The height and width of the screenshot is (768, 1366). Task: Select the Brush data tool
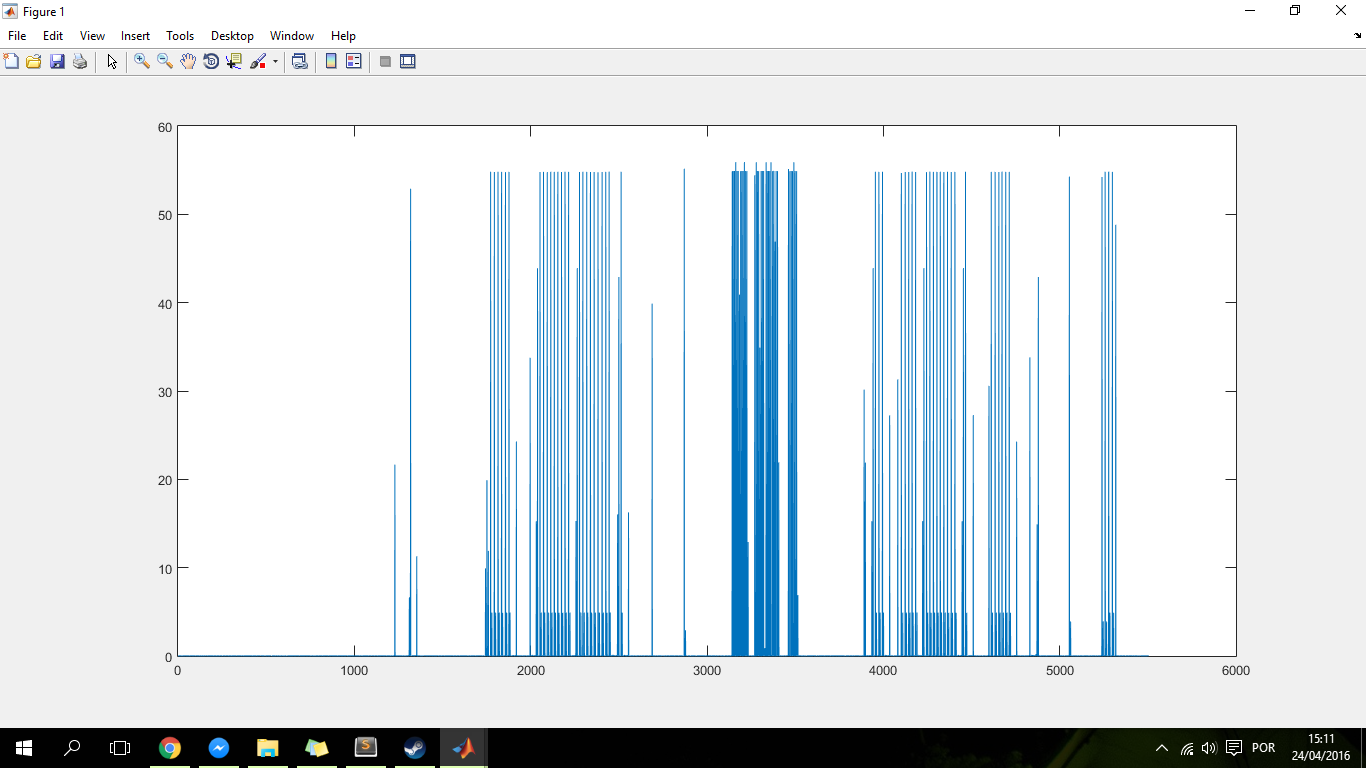coord(258,61)
